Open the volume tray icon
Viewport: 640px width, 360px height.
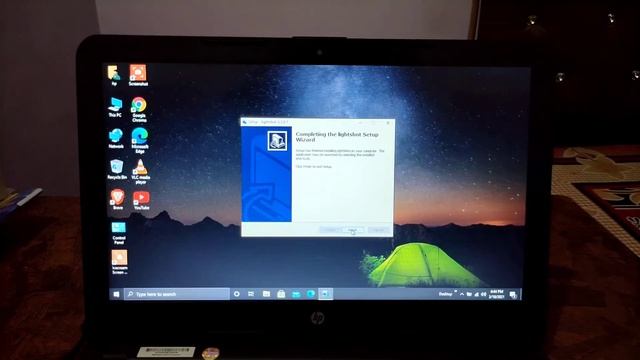[x=484, y=294]
